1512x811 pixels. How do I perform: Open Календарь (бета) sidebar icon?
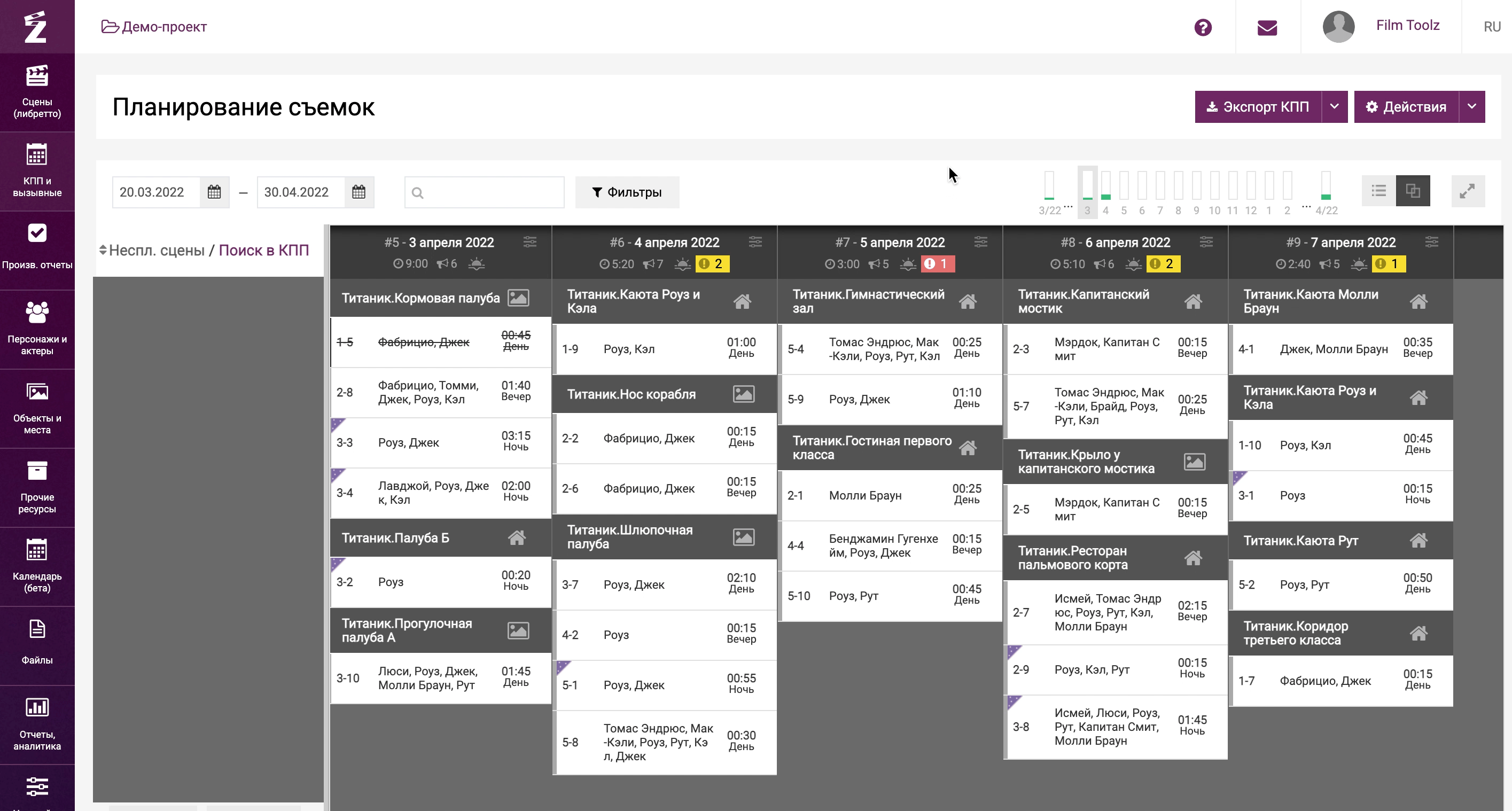37,566
